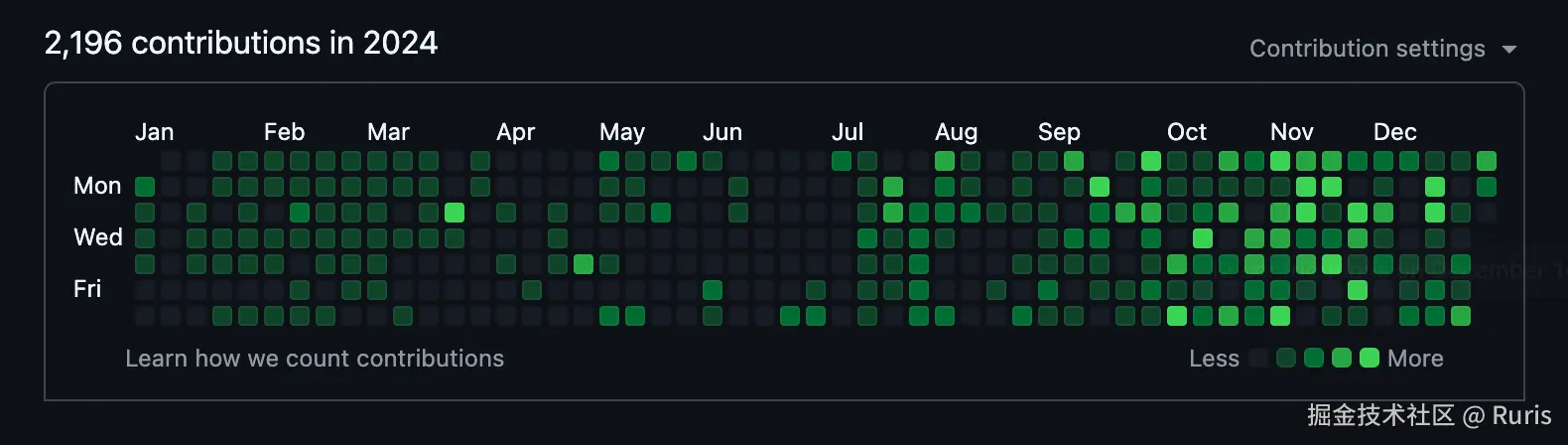
Task: Click the first Monday cell in January
Action: [145, 187]
